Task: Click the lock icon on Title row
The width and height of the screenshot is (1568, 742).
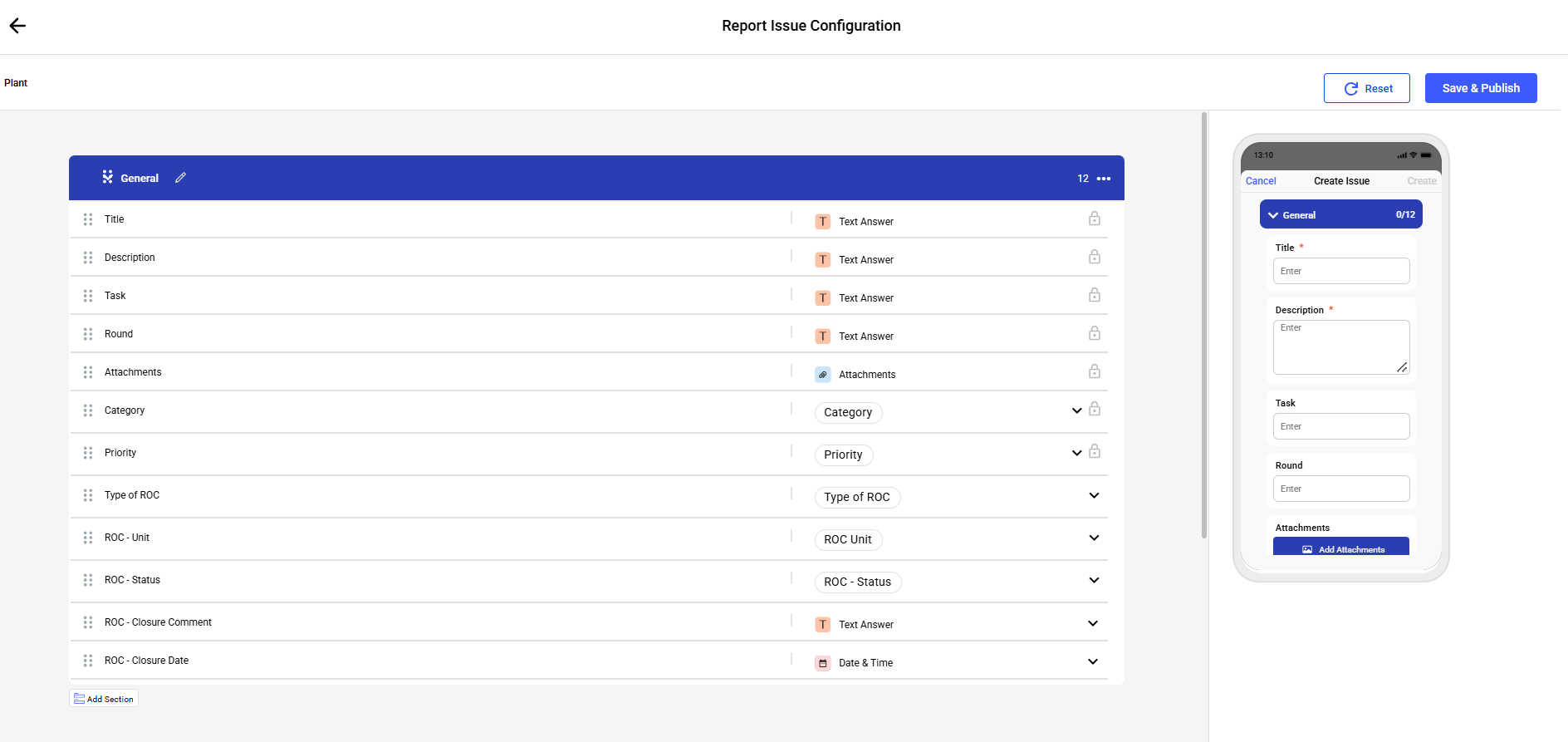Action: [x=1095, y=219]
